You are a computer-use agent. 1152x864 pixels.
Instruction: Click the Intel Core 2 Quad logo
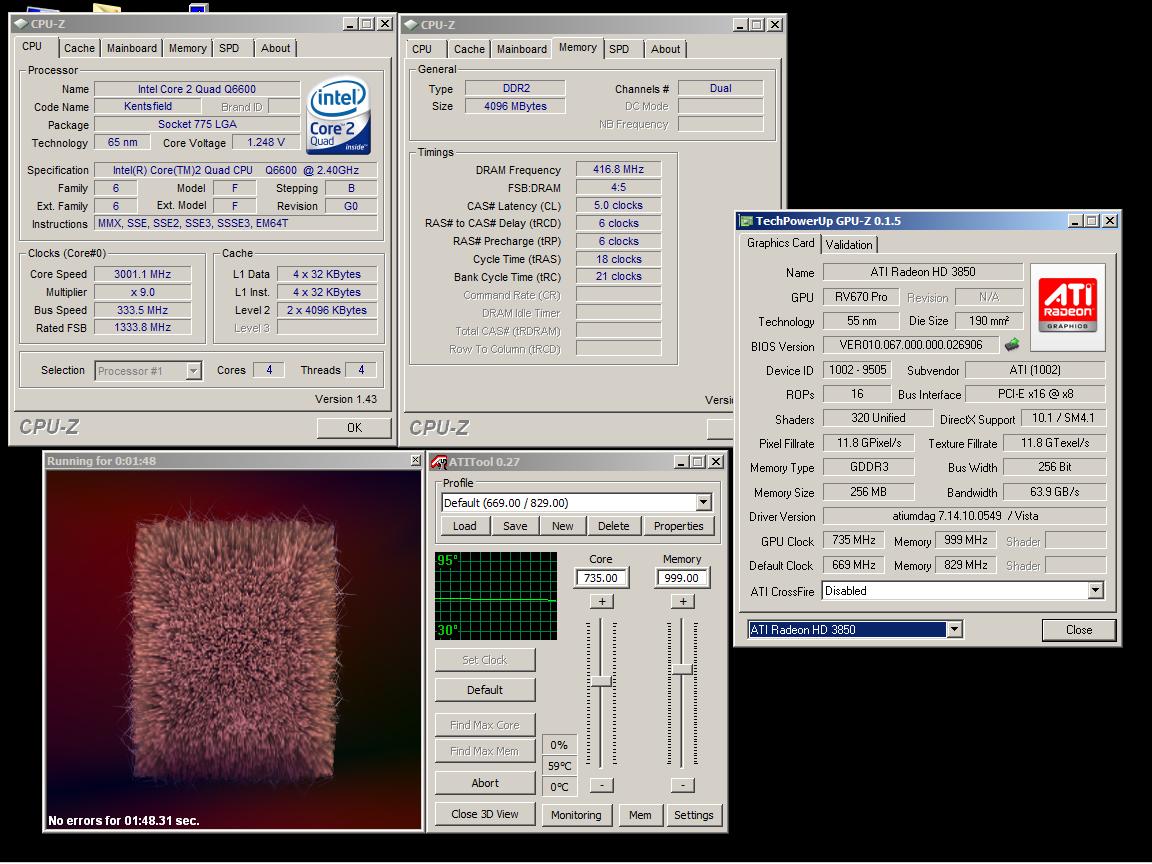(338, 116)
